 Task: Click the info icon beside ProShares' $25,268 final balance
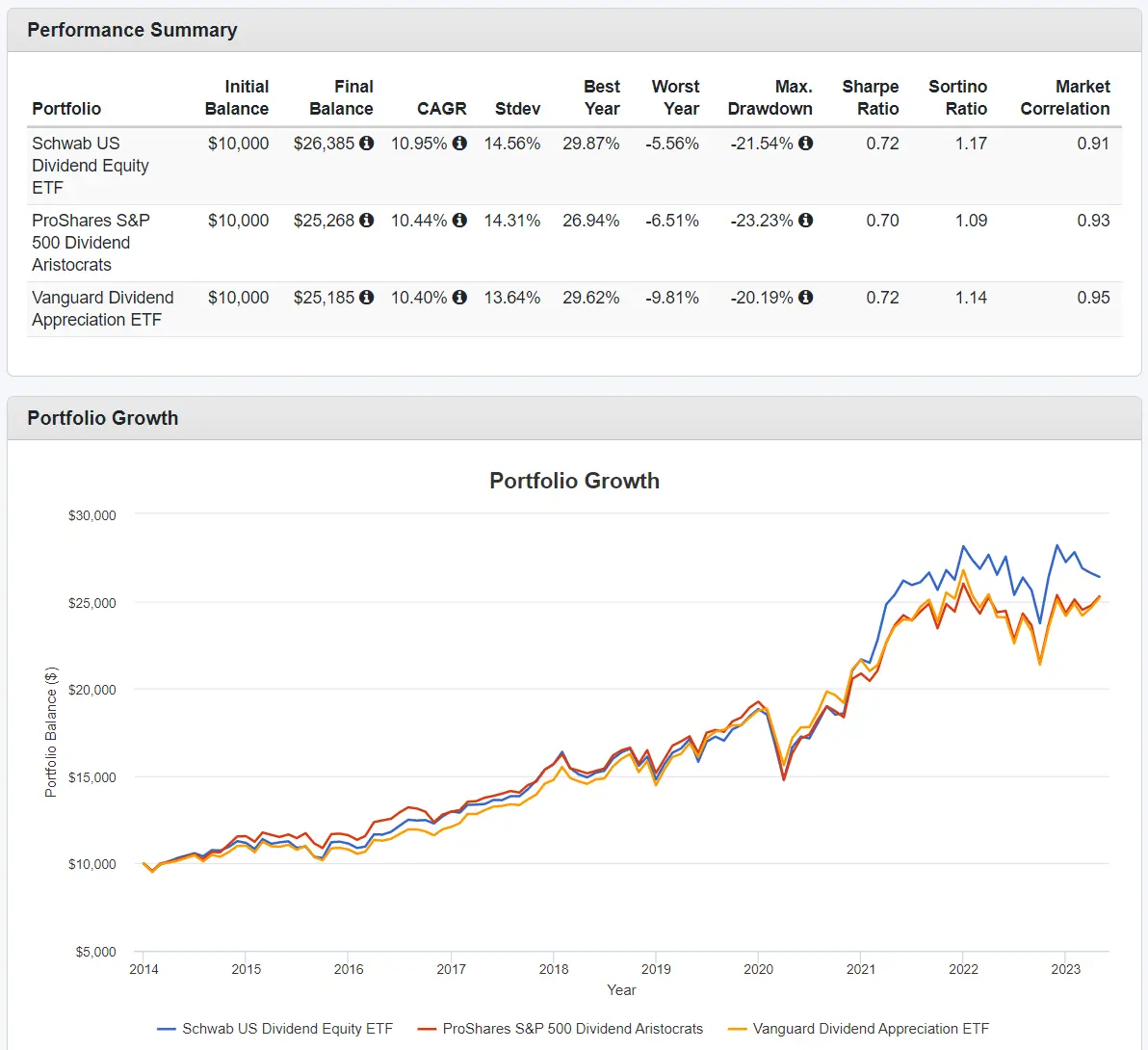click(x=366, y=220)
